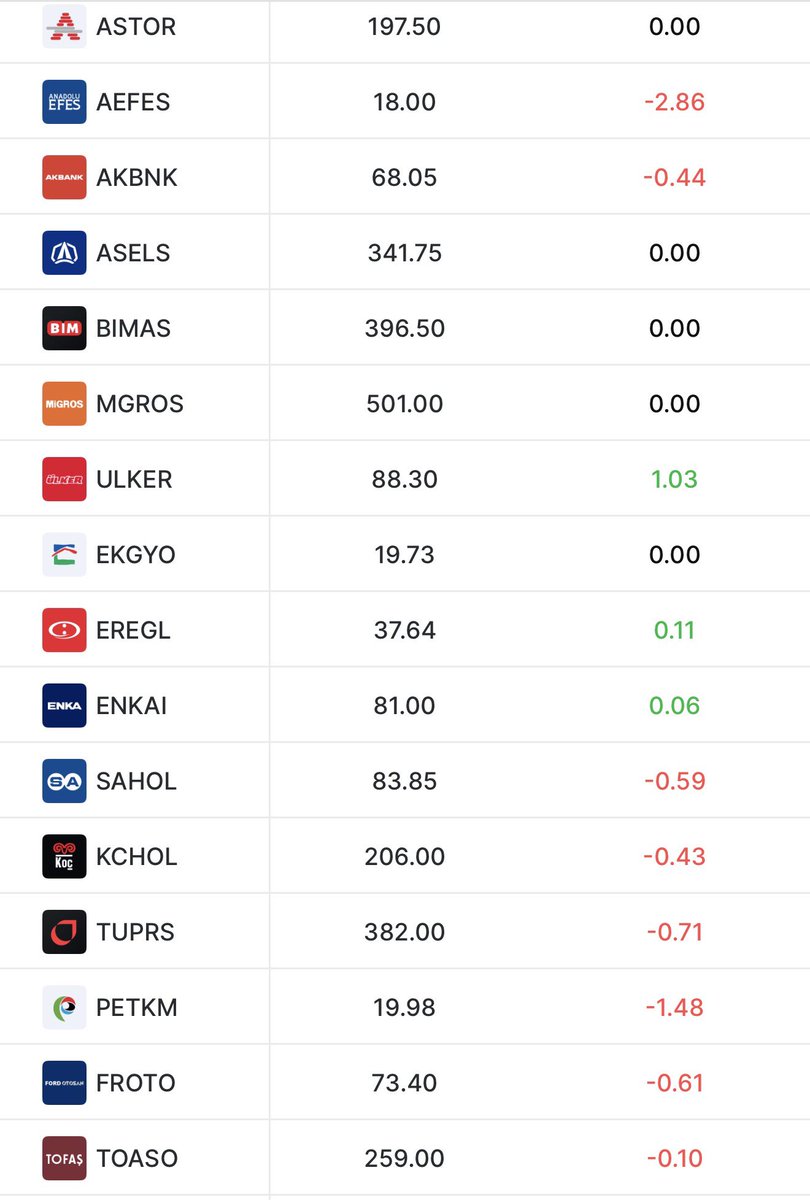Select the Akbank red logo icon
Screen dimensions: 810x1200
(x=64, y=177)
